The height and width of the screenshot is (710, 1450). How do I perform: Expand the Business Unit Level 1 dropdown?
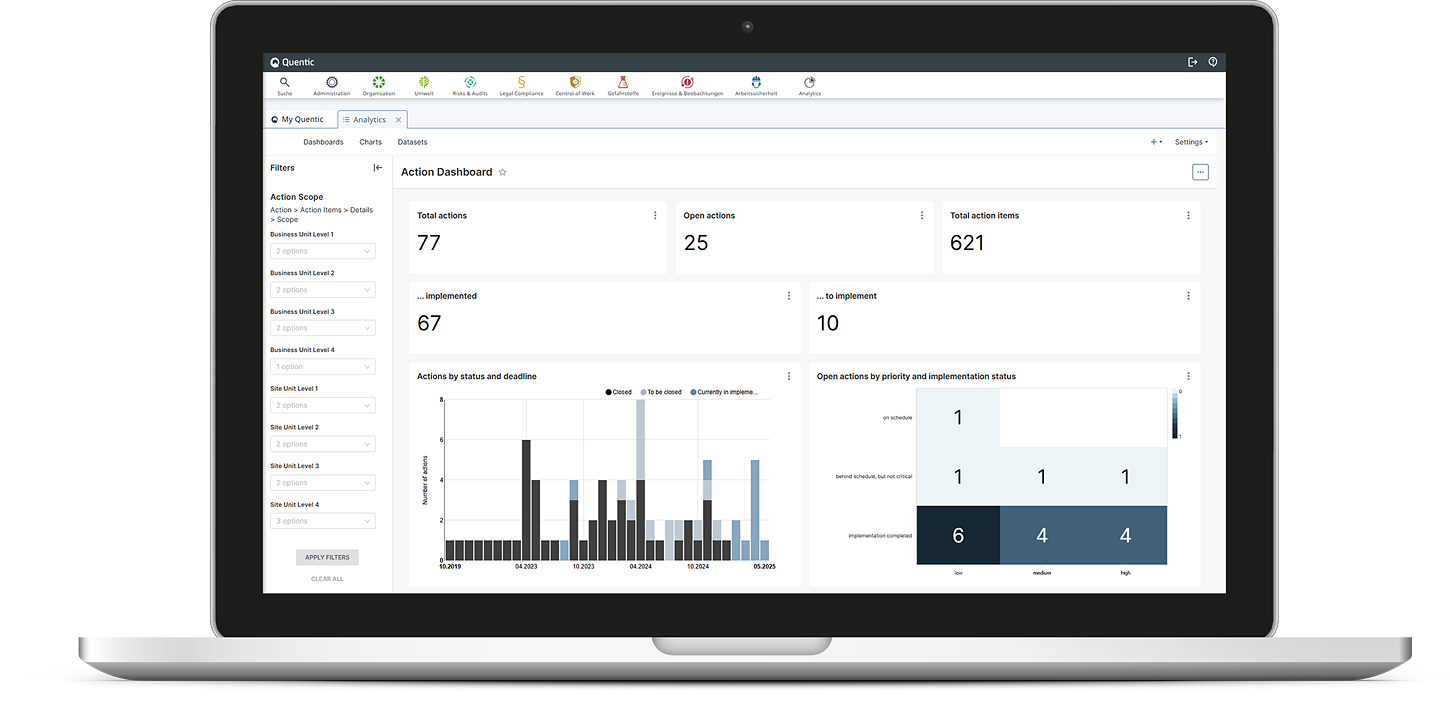click(x=323, y=251)
